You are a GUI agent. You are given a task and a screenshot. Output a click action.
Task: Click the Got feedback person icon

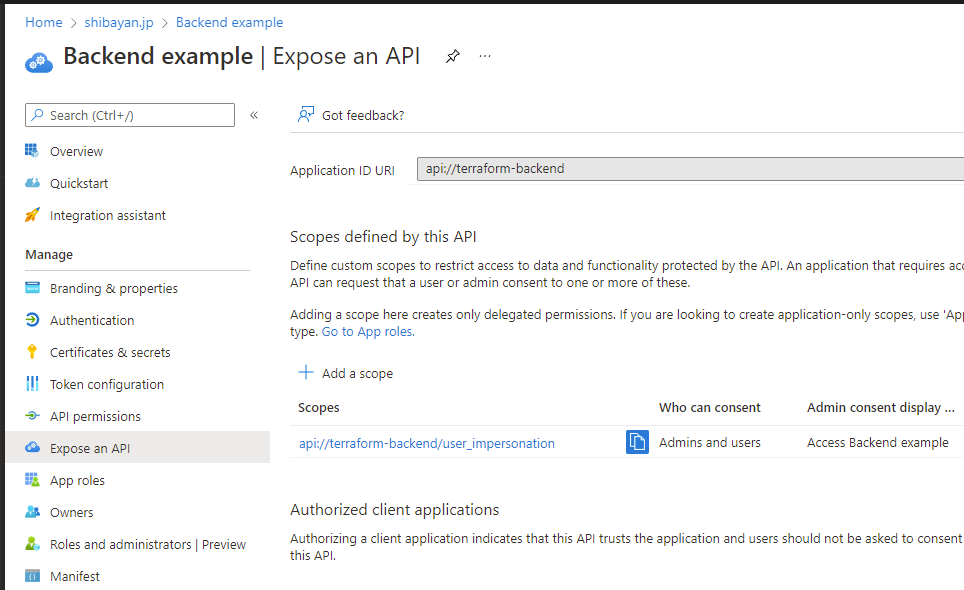[306, 114]
